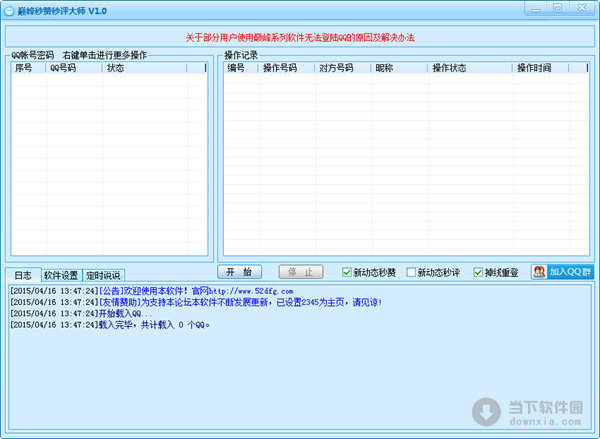
Task: Click the QQ group people icon
Action: click(x=539, y=272)
